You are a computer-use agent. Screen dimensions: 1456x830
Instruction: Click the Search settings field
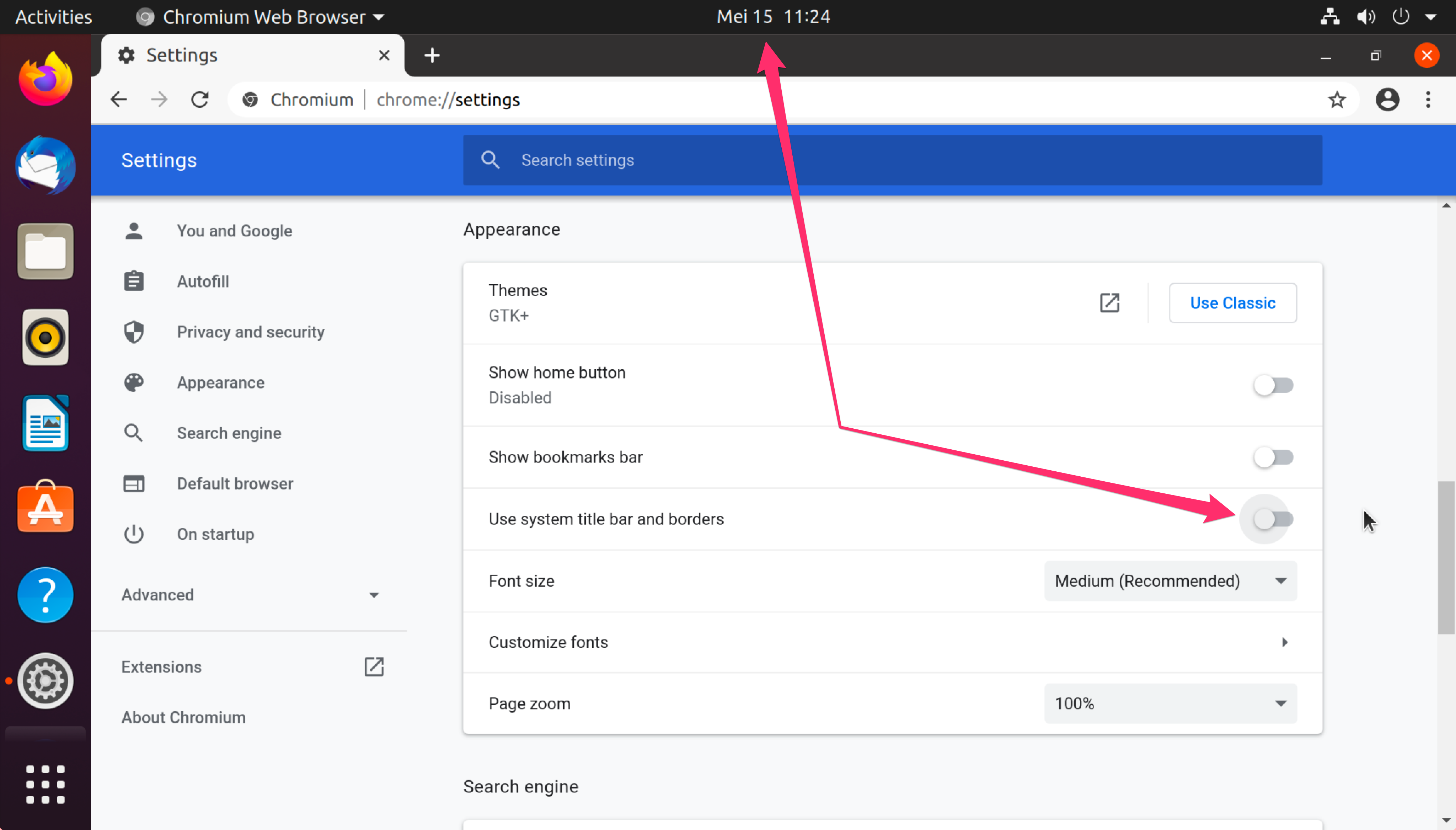893,160
